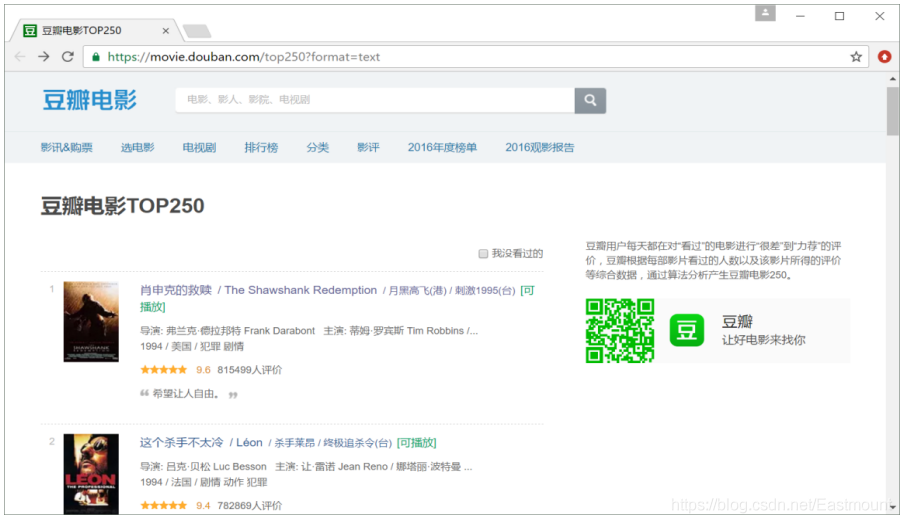
Task: Open 2016观影报告 link
Action: [x=540, y=147]
